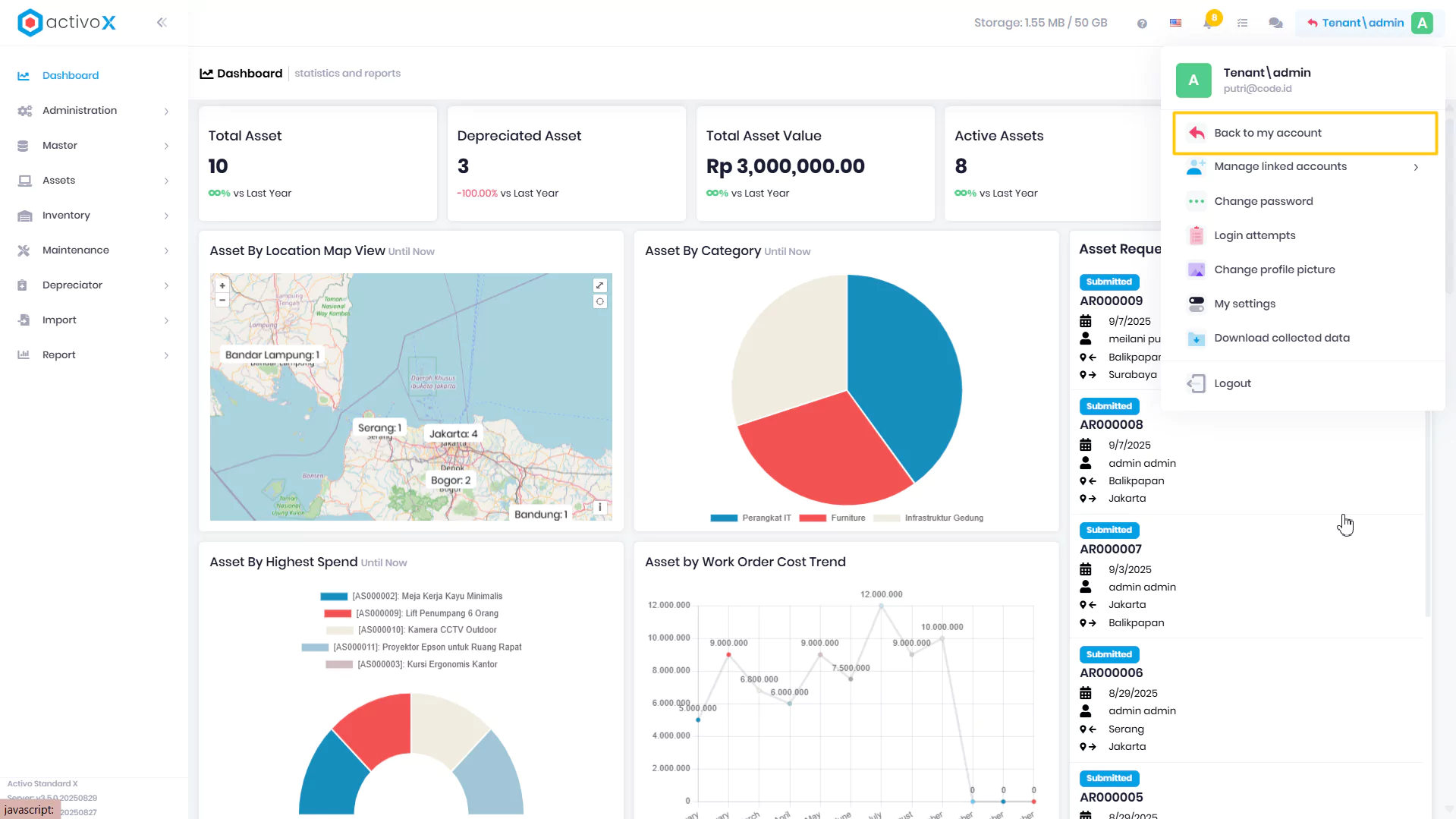1456x819 pixels.
Task: Expand Manage linked accounts submenu arrow
Action: tap(1416, 167)
